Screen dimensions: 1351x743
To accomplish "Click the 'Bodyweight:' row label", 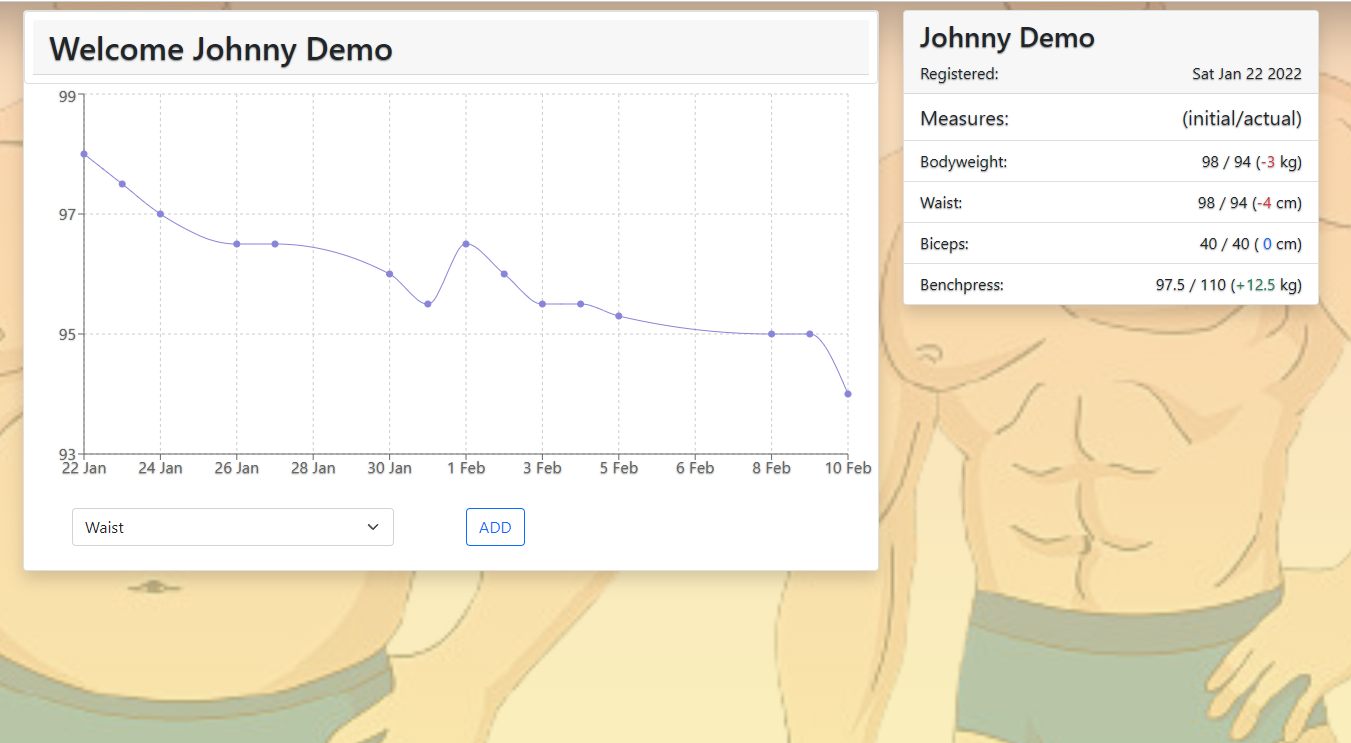I will (x=963, y=162).
